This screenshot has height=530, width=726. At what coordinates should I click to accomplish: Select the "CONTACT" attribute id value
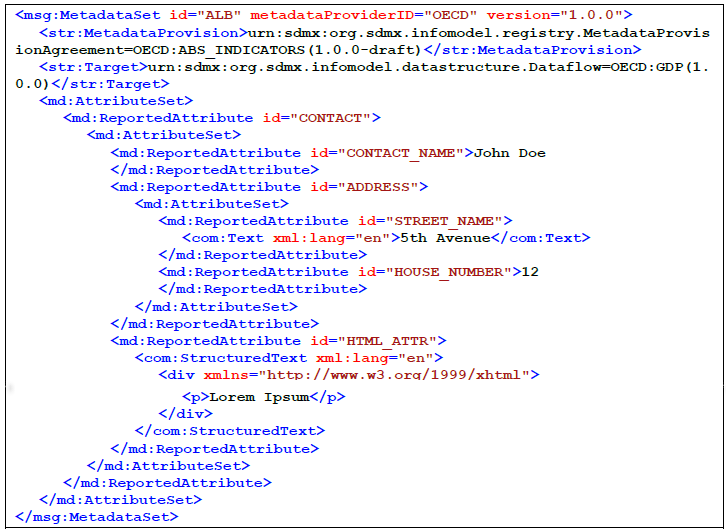[x=329, y=118]
